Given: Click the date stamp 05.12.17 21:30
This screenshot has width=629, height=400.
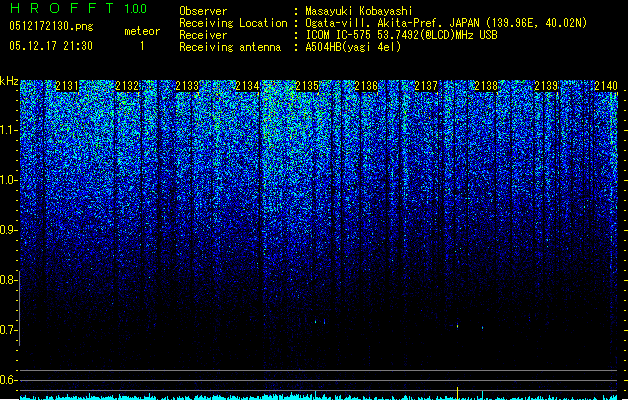Looking at the screenshot, I should (51, 46).
